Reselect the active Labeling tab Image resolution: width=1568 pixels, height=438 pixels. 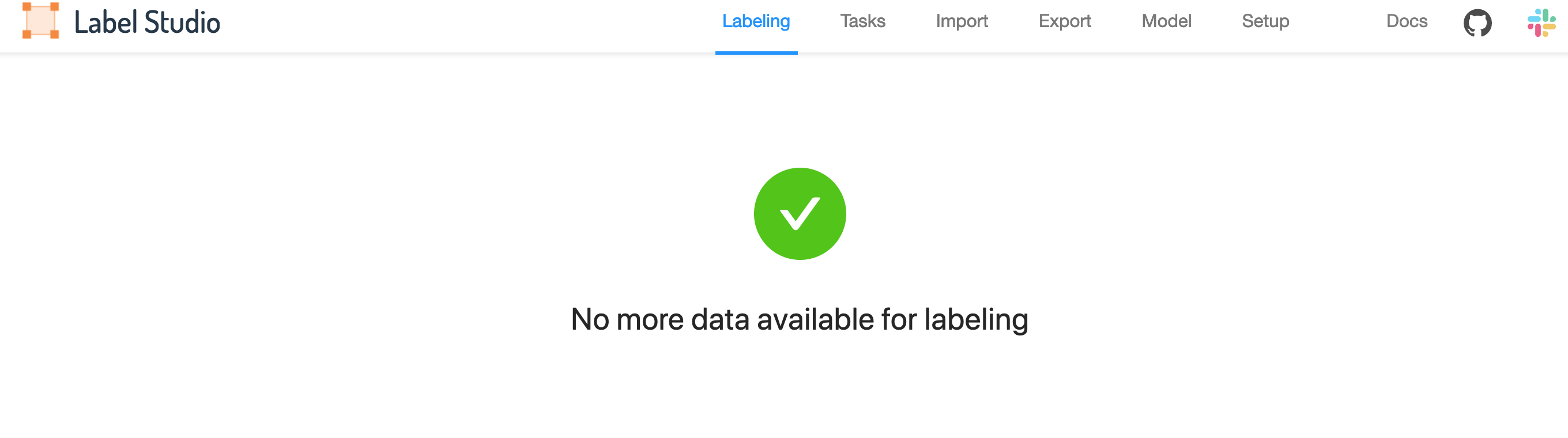coord(756,21)
